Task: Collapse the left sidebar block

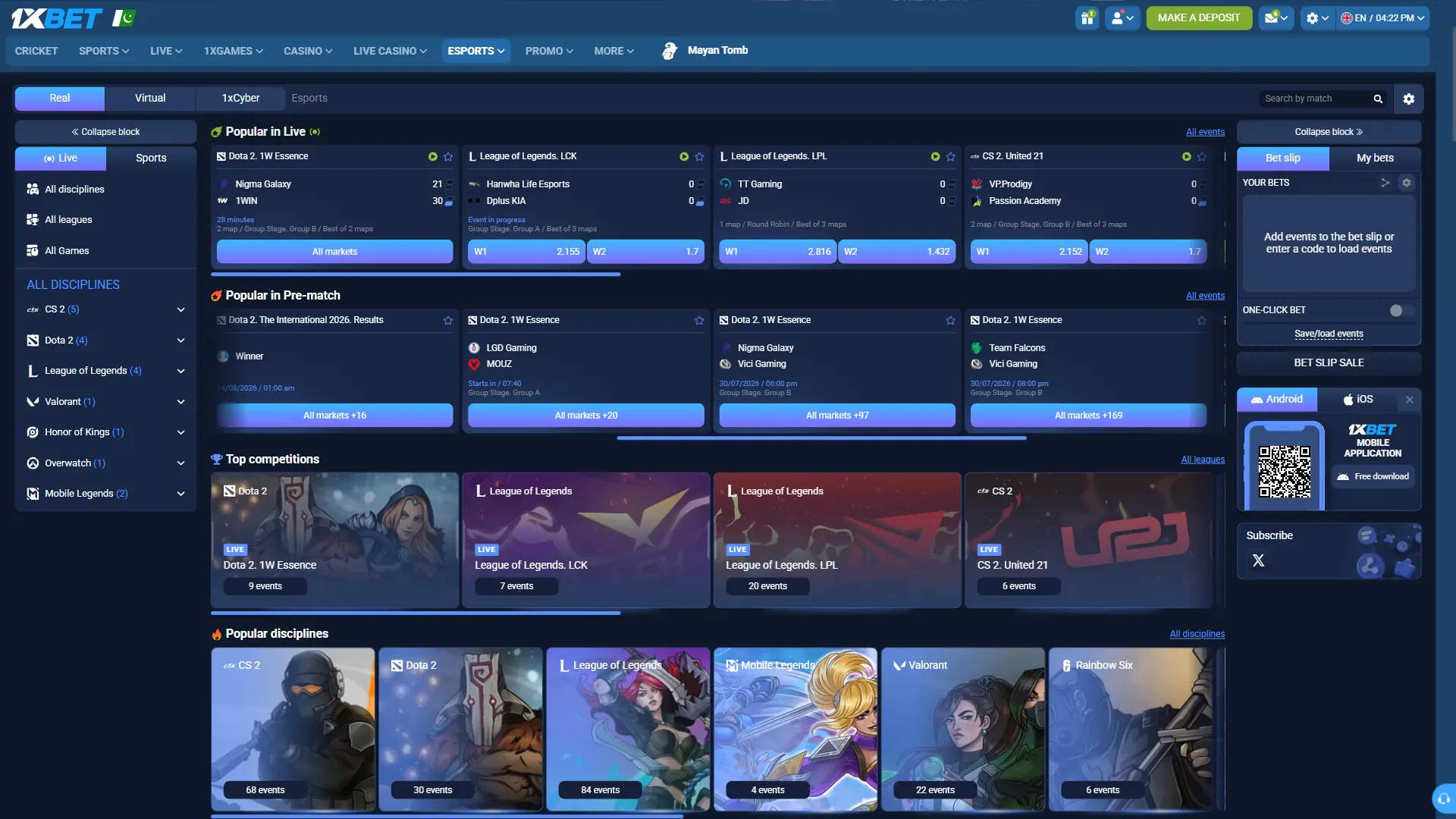Action: [x=105, y=132]
